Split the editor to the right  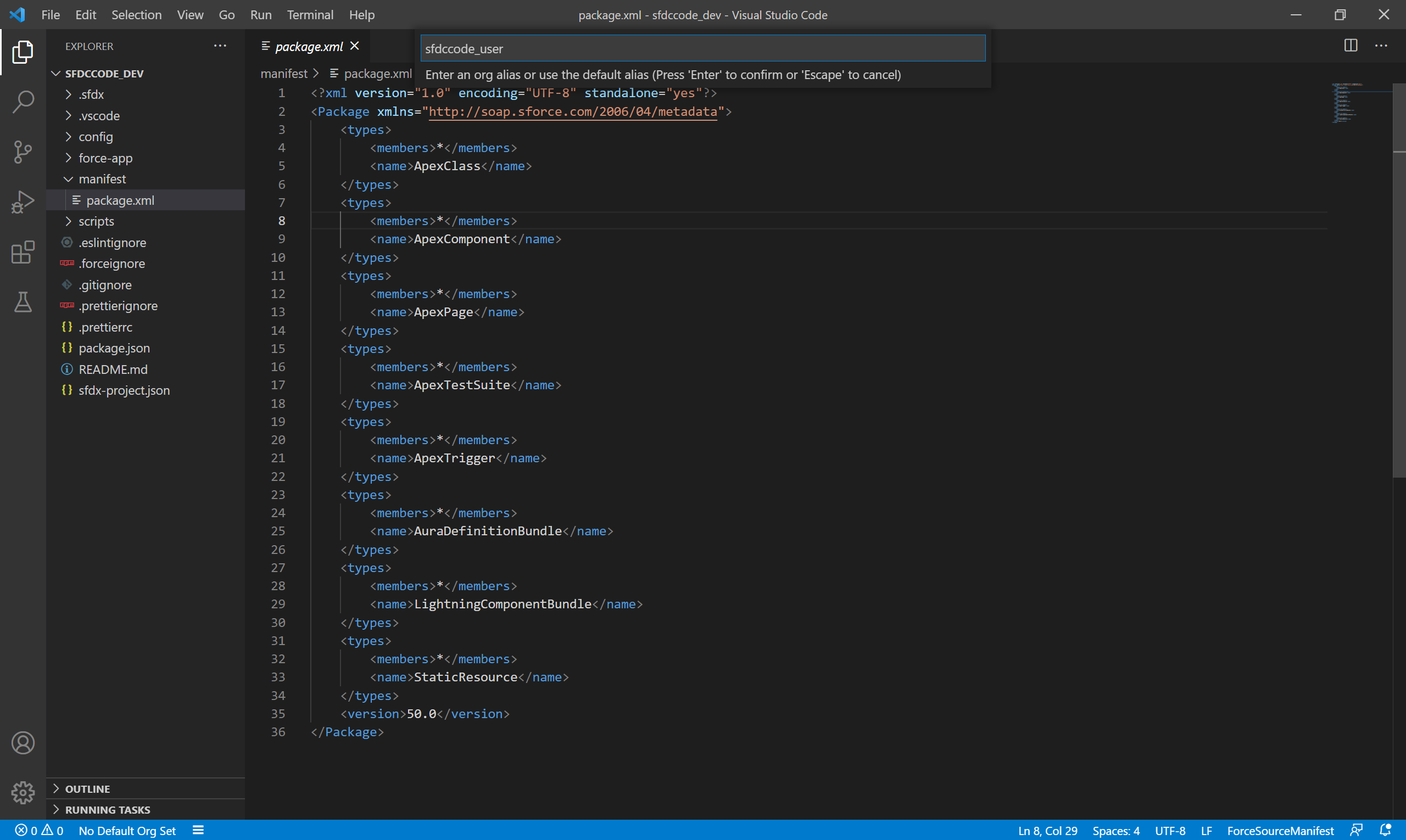point(1351,46)
